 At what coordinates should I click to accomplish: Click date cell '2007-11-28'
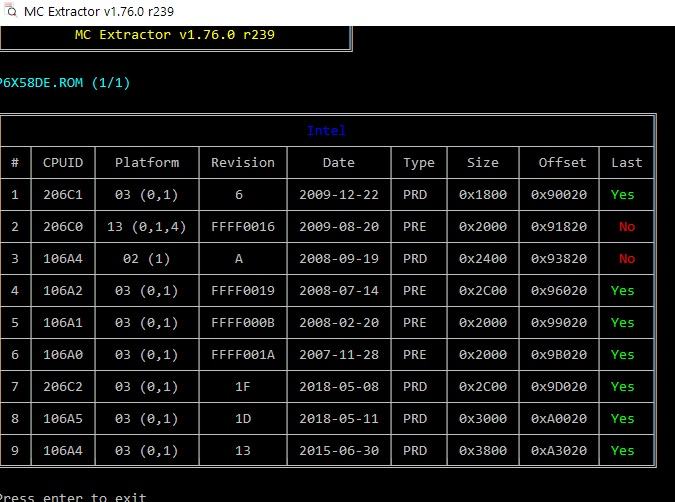[x=339, y=354]
